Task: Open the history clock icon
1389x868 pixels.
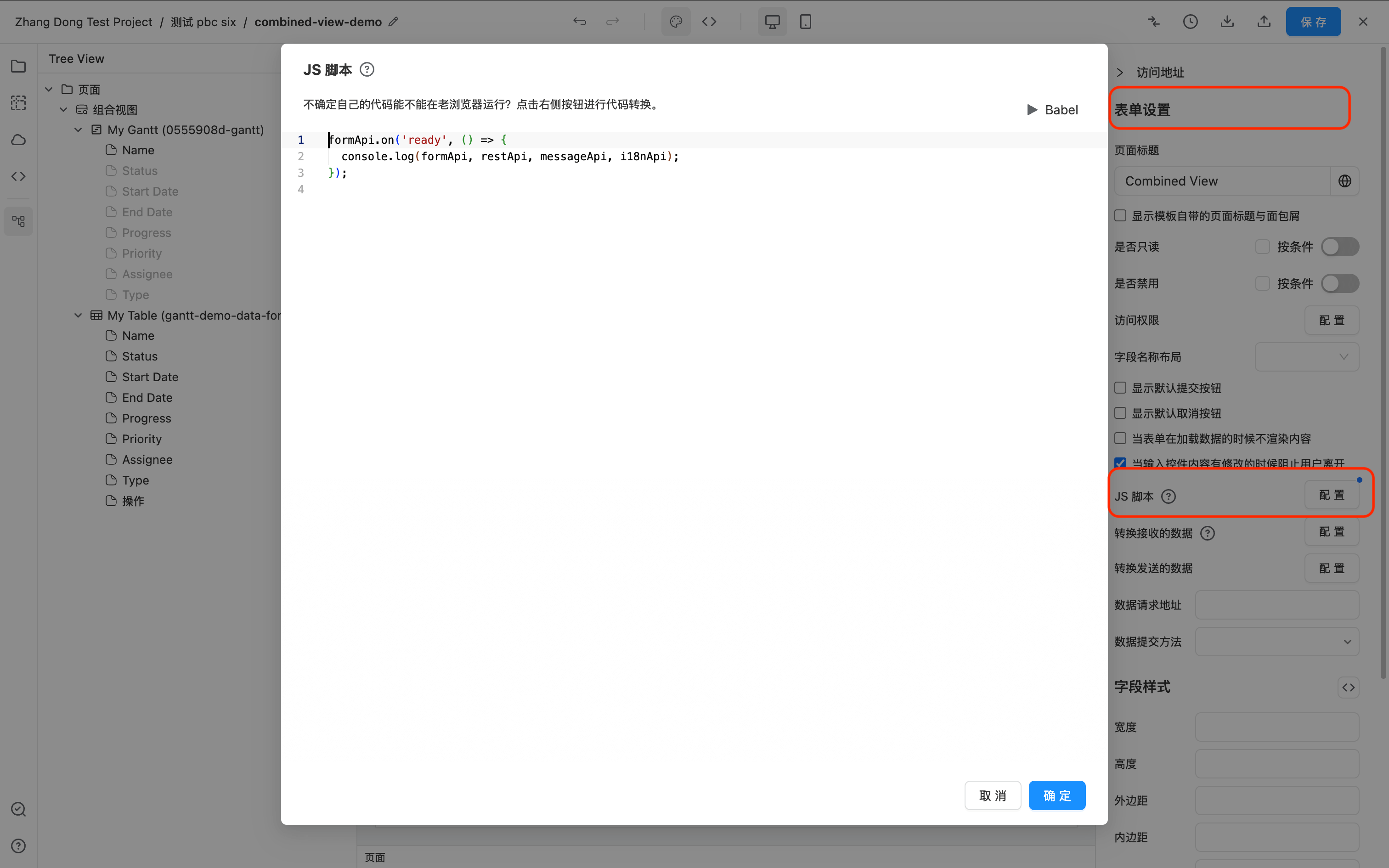Action: click(x=1191, y=22)
